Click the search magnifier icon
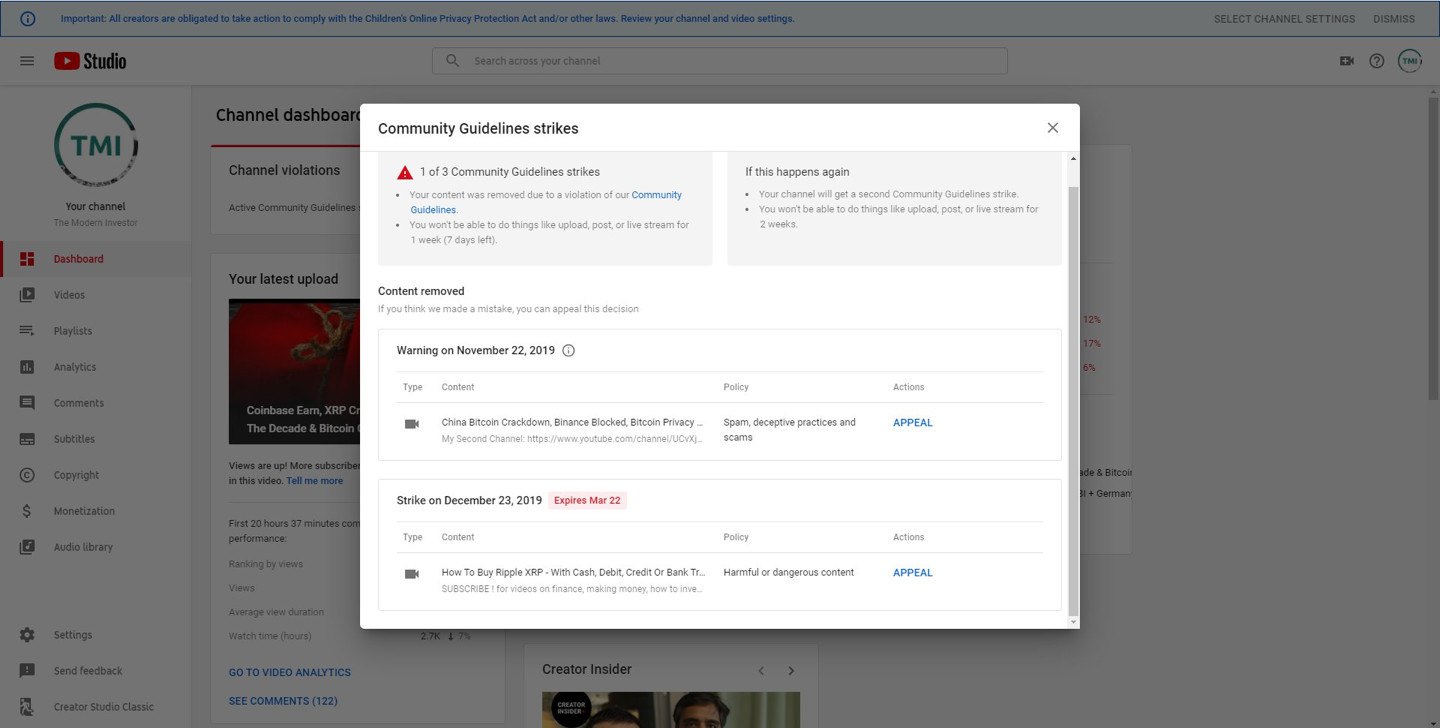This screenshot has height=728, width=1440. pyautogui.click(x=453, y=61)
